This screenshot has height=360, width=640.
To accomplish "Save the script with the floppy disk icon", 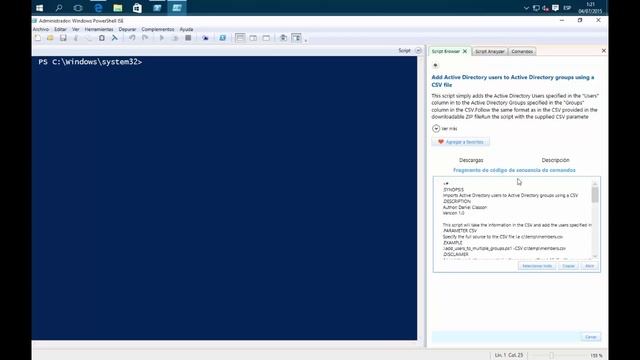I will pyautogui.click(x=63, y=38).
